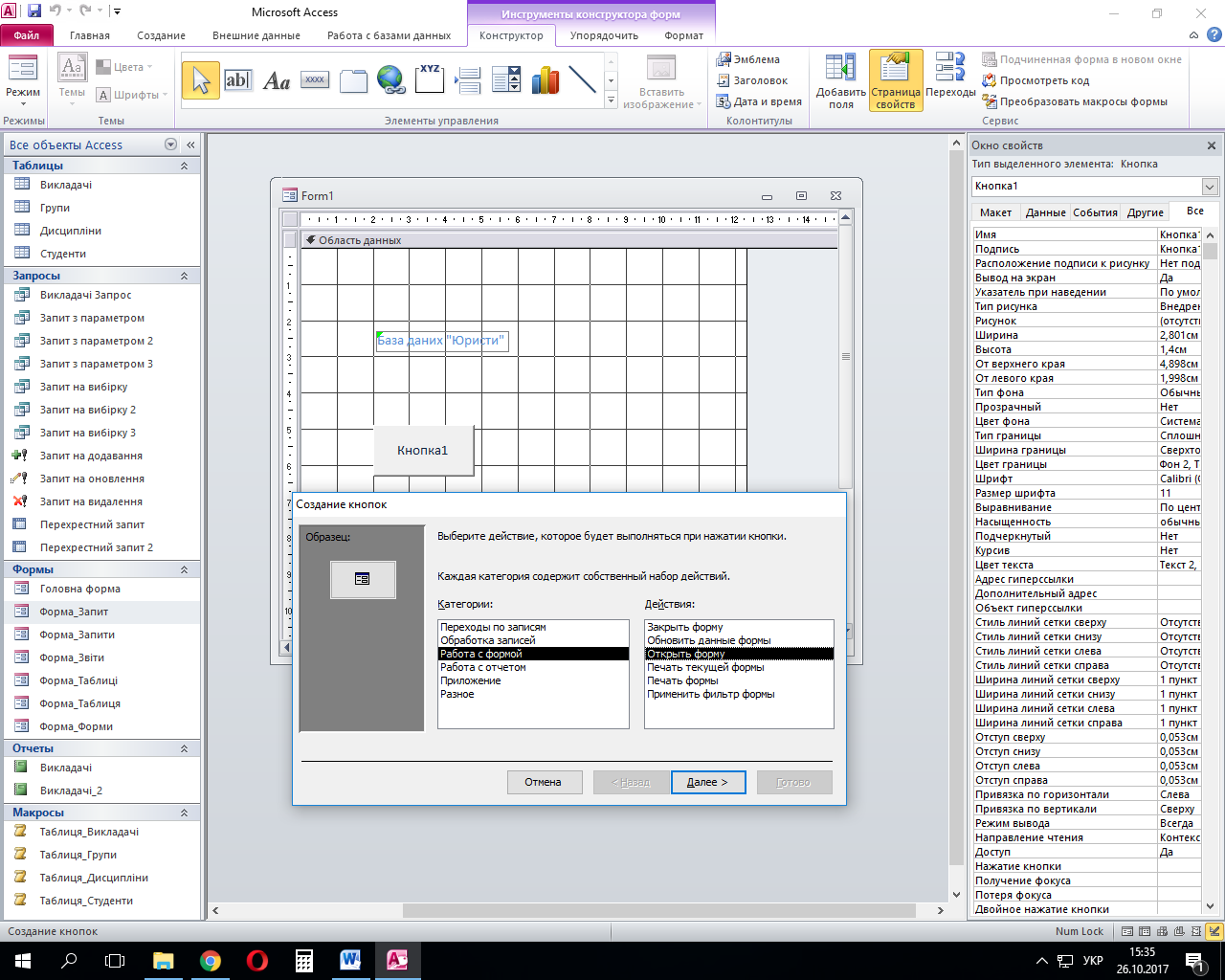Select the Option Group XYZ control

(430, 78)
